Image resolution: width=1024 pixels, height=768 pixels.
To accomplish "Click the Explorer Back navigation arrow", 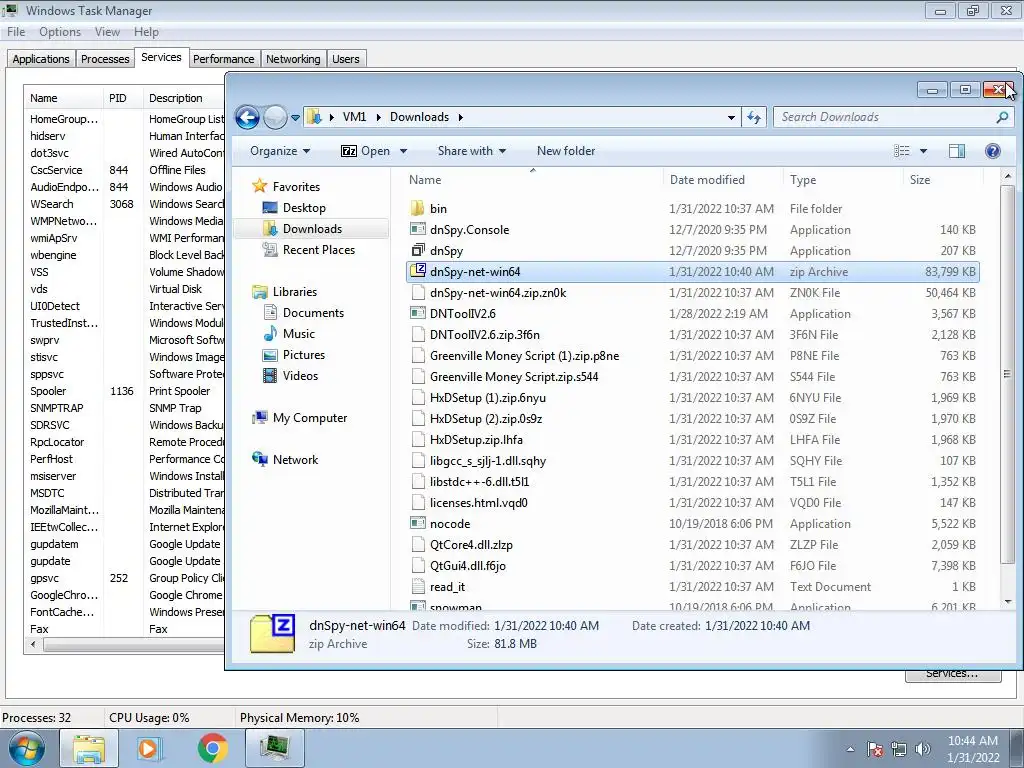I will click(x=248, y=118).
